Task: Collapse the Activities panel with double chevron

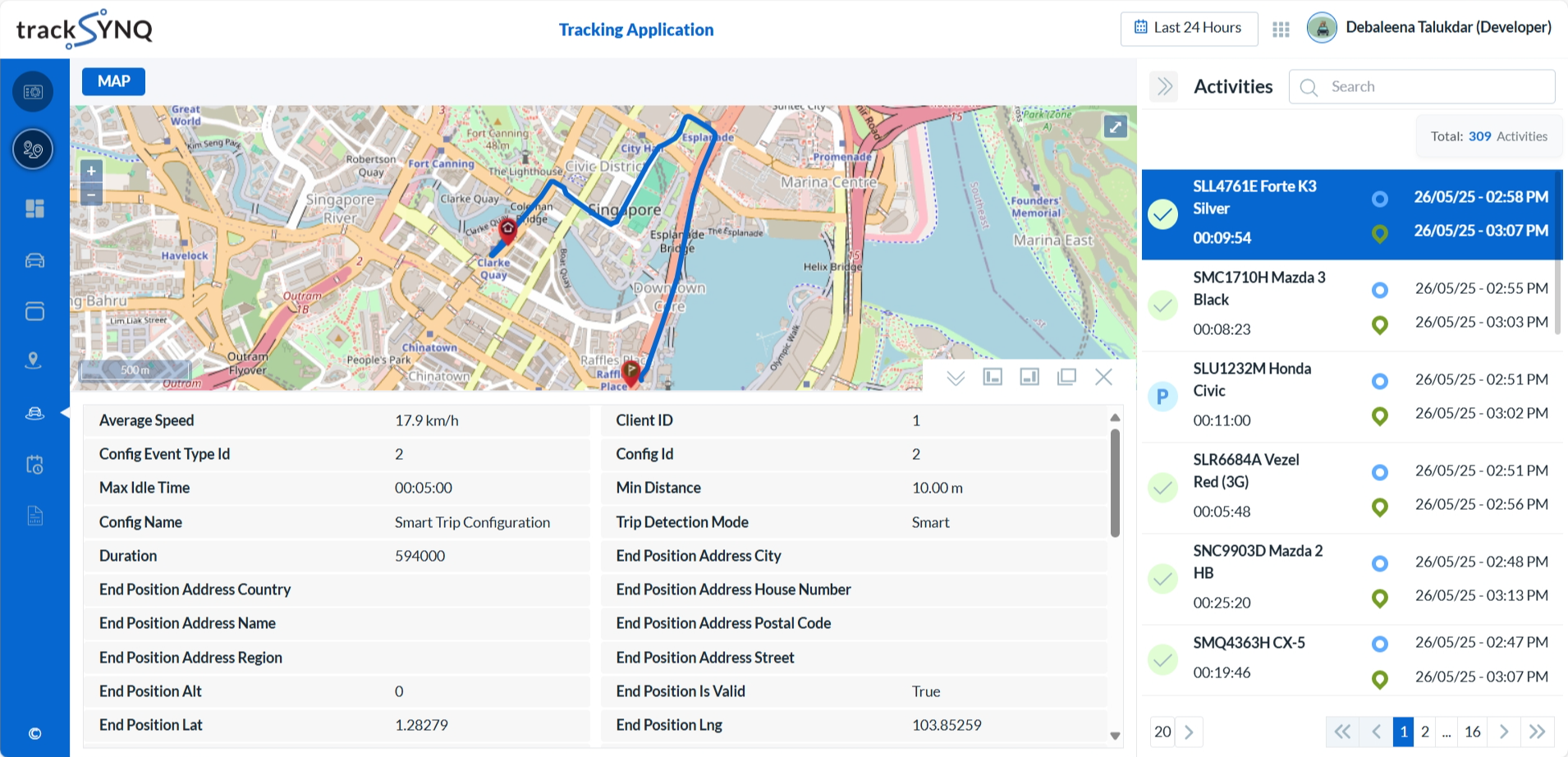Action: pos(1163,85)
